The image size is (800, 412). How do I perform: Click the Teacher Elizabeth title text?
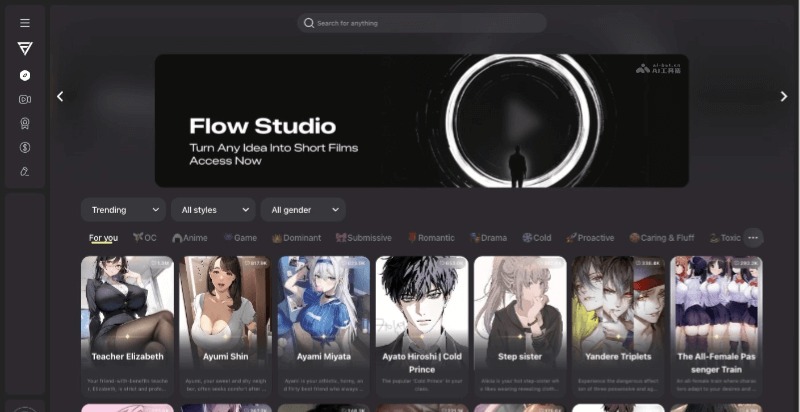point(128,356)
